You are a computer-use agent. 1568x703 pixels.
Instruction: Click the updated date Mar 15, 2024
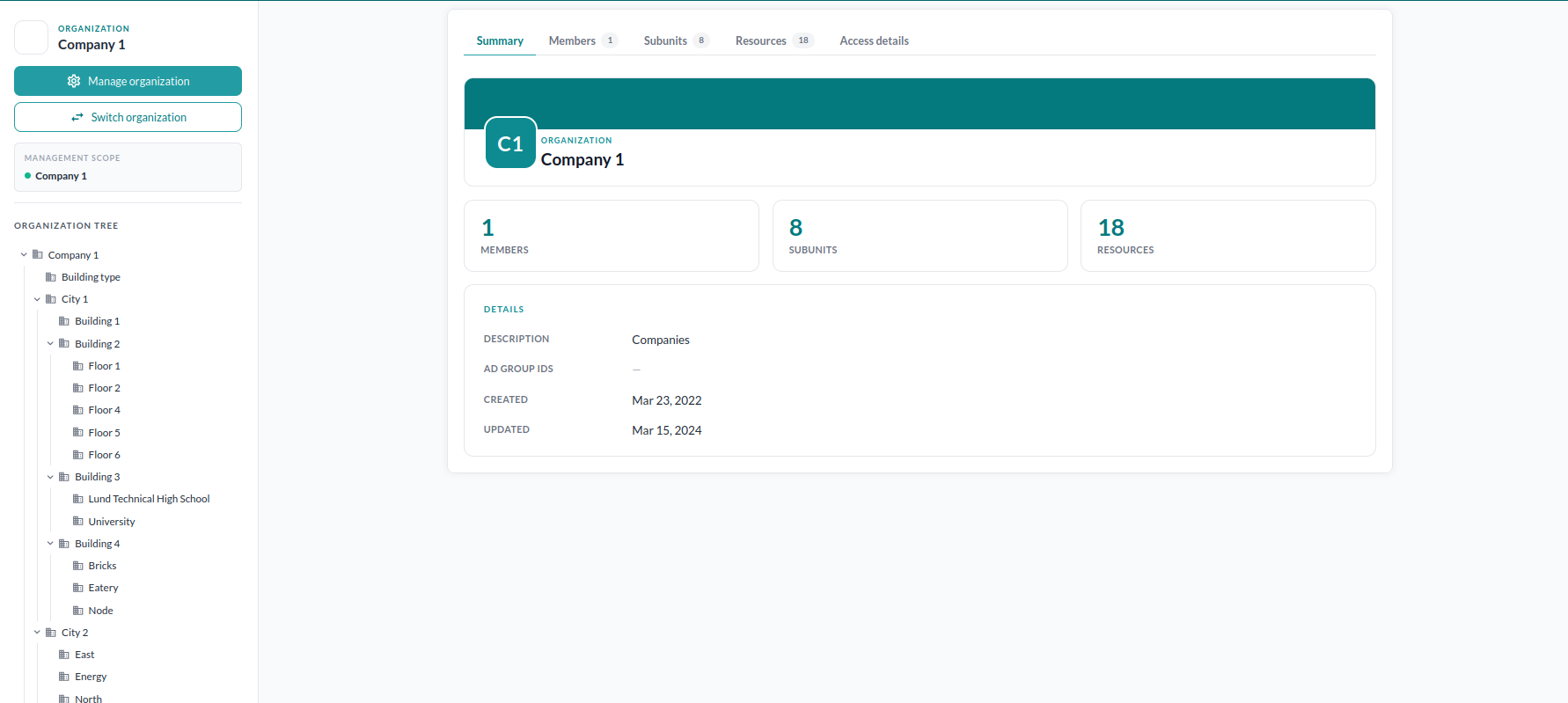tap(667, 430)
